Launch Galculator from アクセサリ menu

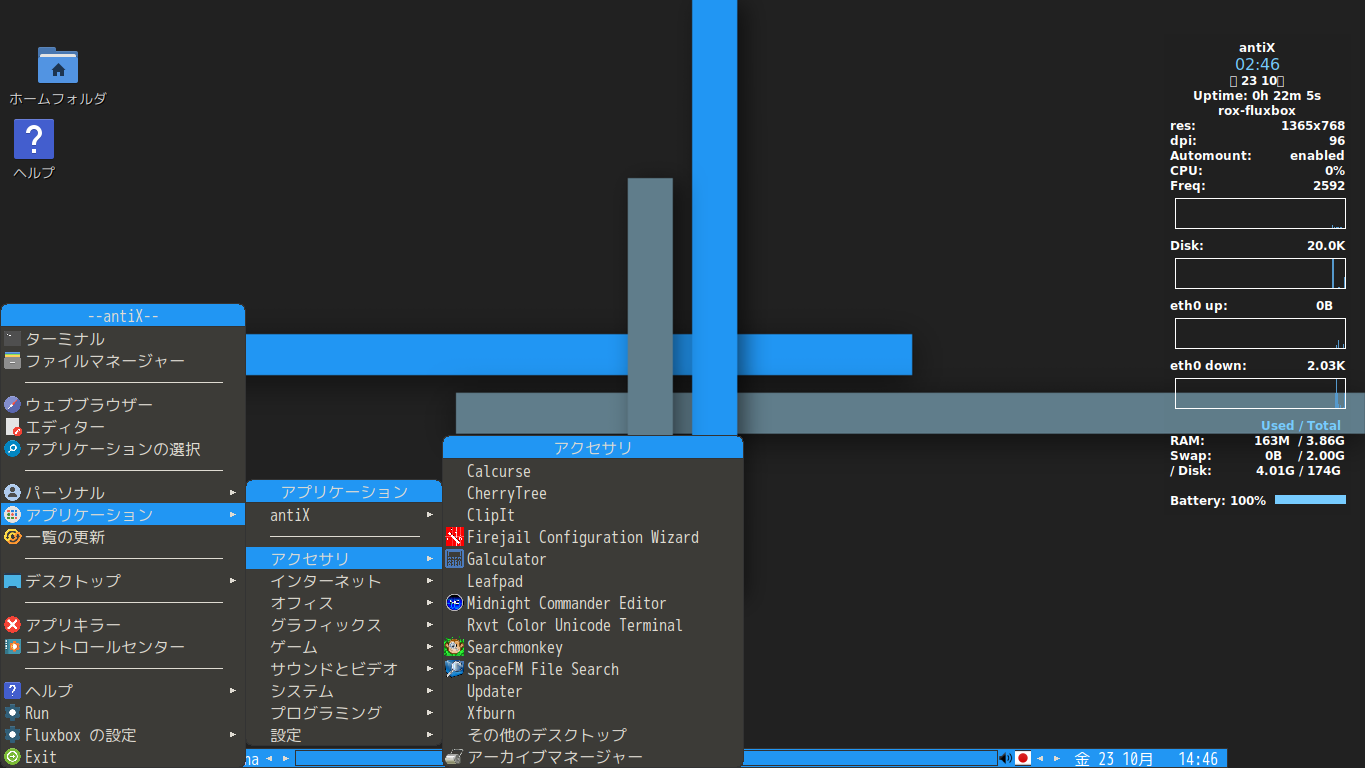click(x=593, y=559)
